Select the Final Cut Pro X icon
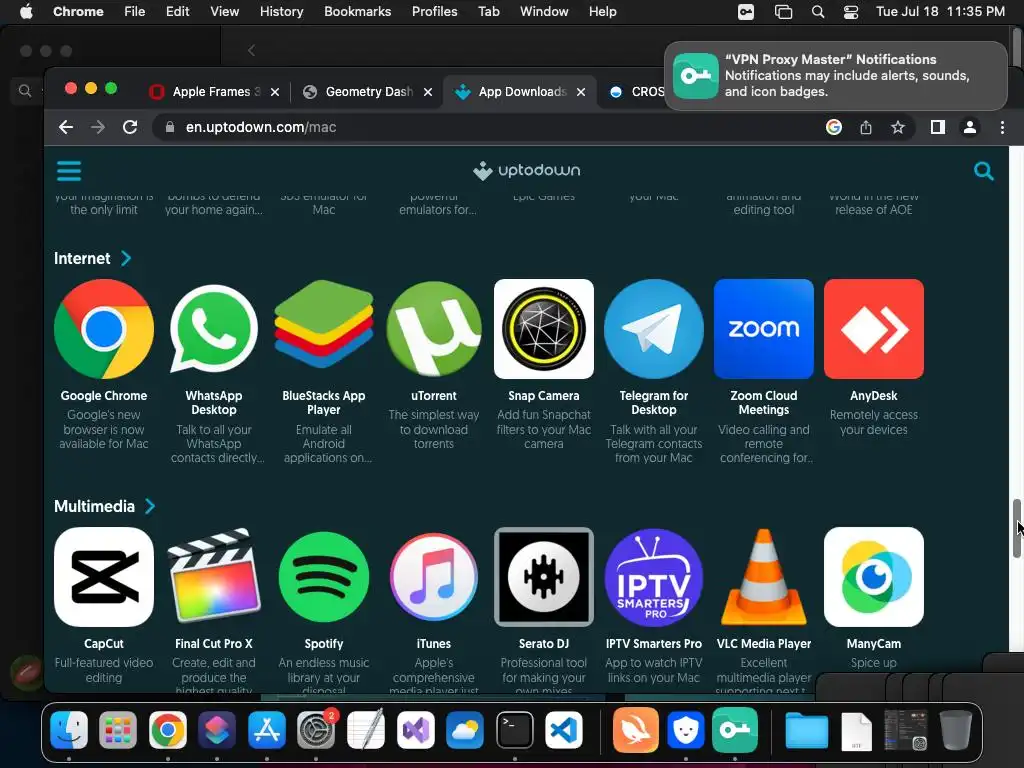 [x=214, y=577]
